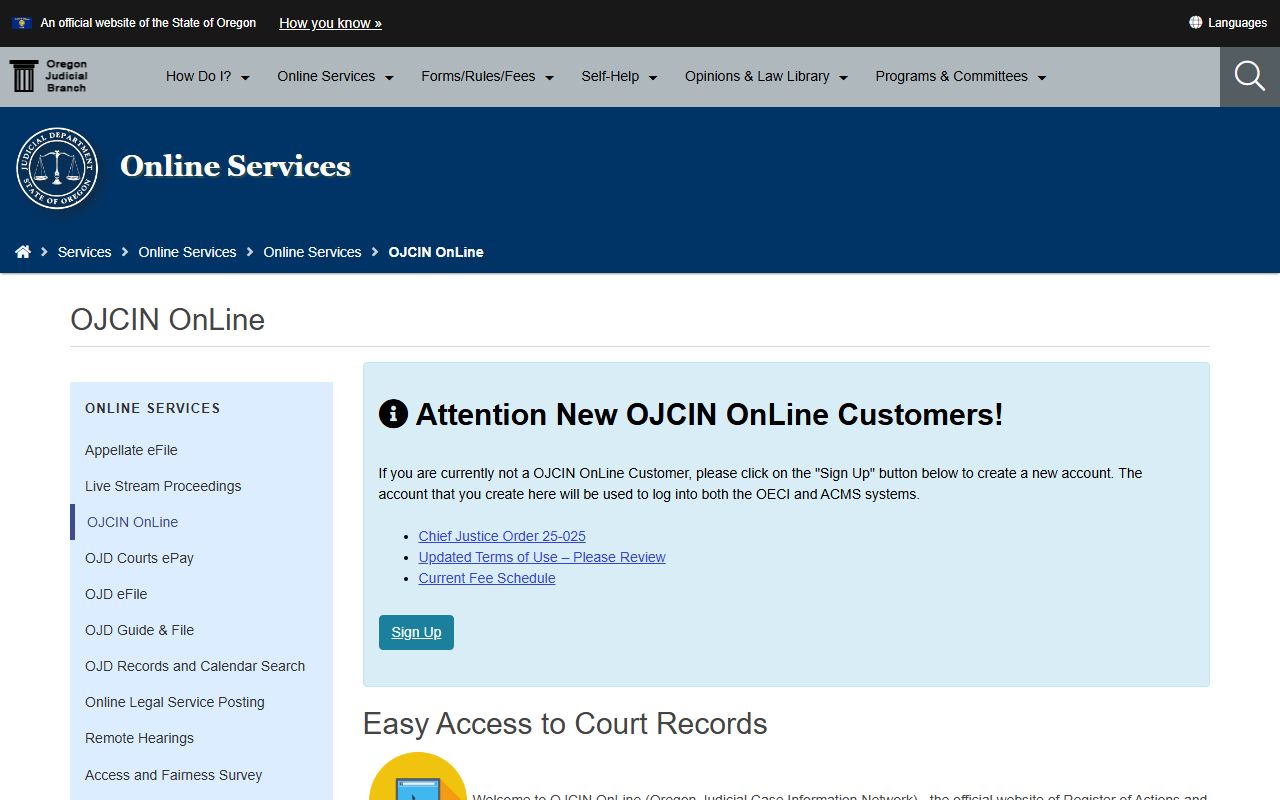The image size is (1280, 800).
Task: Expand the How Do I? dropdown menu
Action: [x=207, y=77]
